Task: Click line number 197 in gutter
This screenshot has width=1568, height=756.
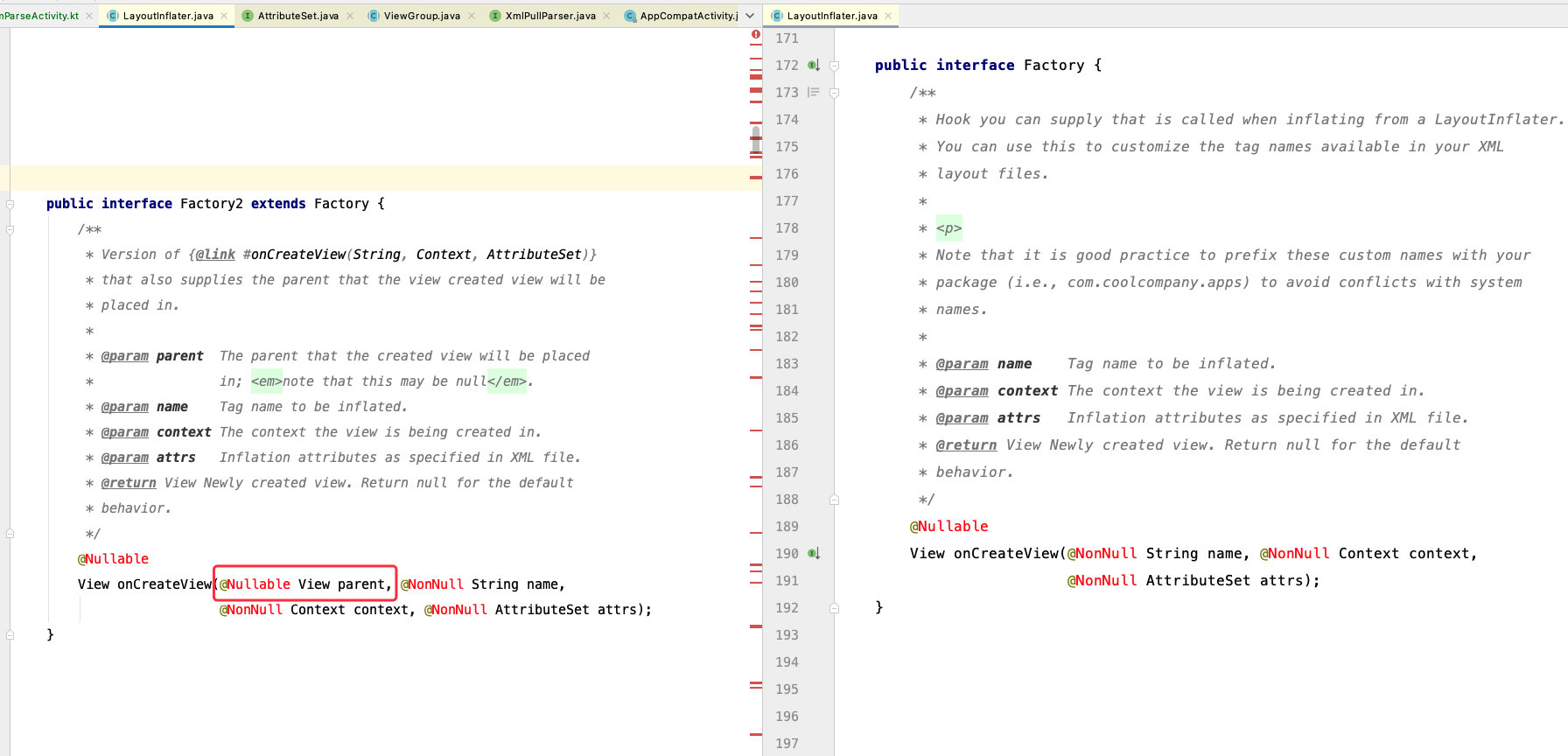Action: click(x=787, y=744)
